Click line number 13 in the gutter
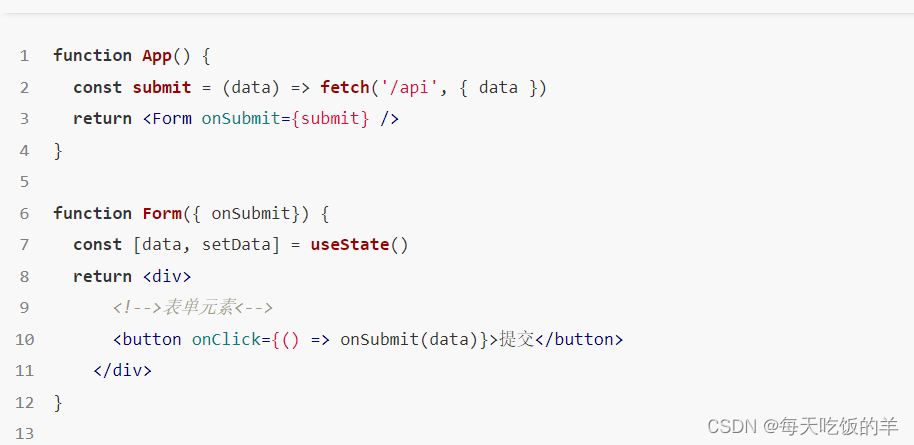Image resolution: width=914 pixels, height=445 pixels. pos(24,433)
